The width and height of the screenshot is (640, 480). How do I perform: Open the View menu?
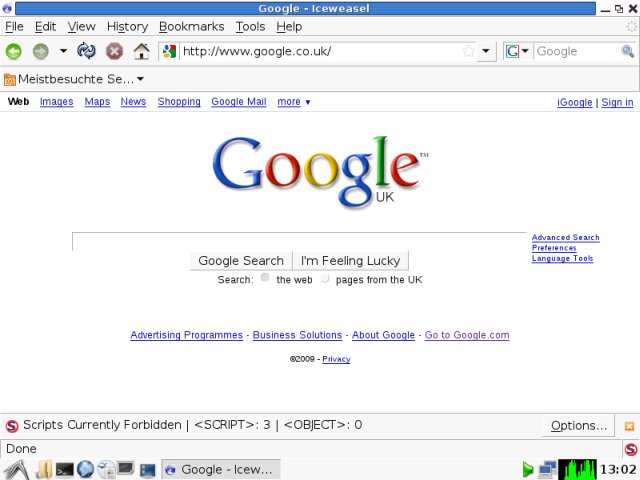tap(81, 27)
